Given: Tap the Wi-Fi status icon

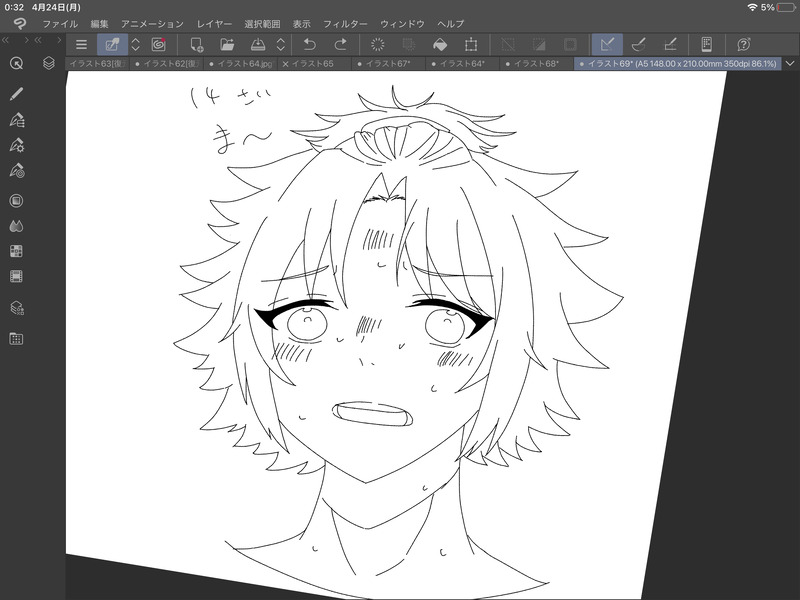Looking at the screenshot, I should tap(752, 7).
